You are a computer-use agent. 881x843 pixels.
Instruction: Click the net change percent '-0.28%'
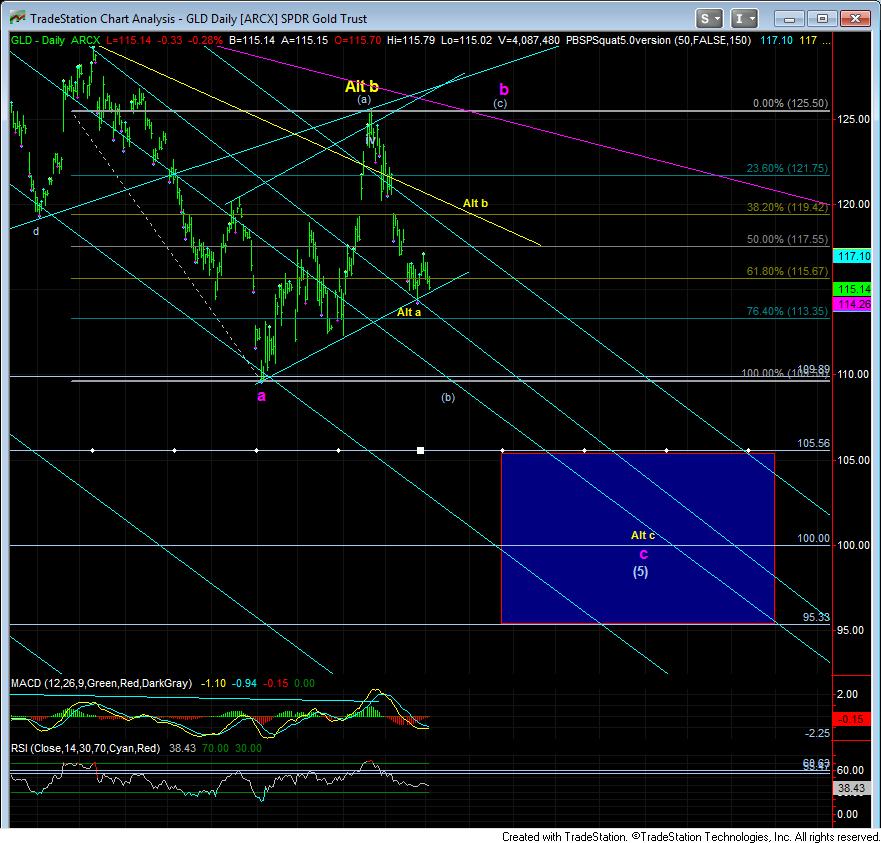205,40
